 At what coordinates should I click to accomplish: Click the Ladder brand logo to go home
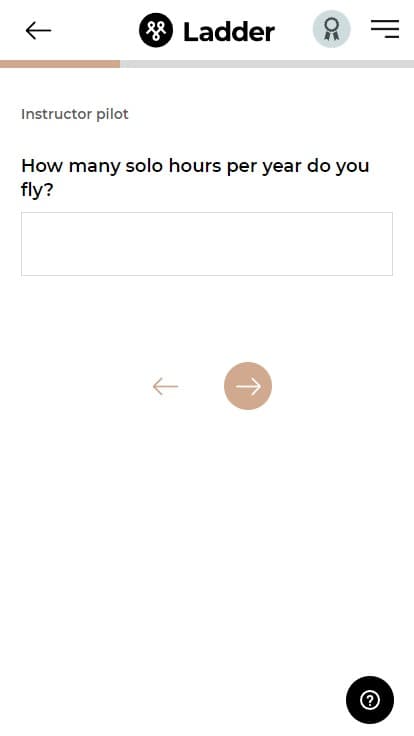click(207, 31)
